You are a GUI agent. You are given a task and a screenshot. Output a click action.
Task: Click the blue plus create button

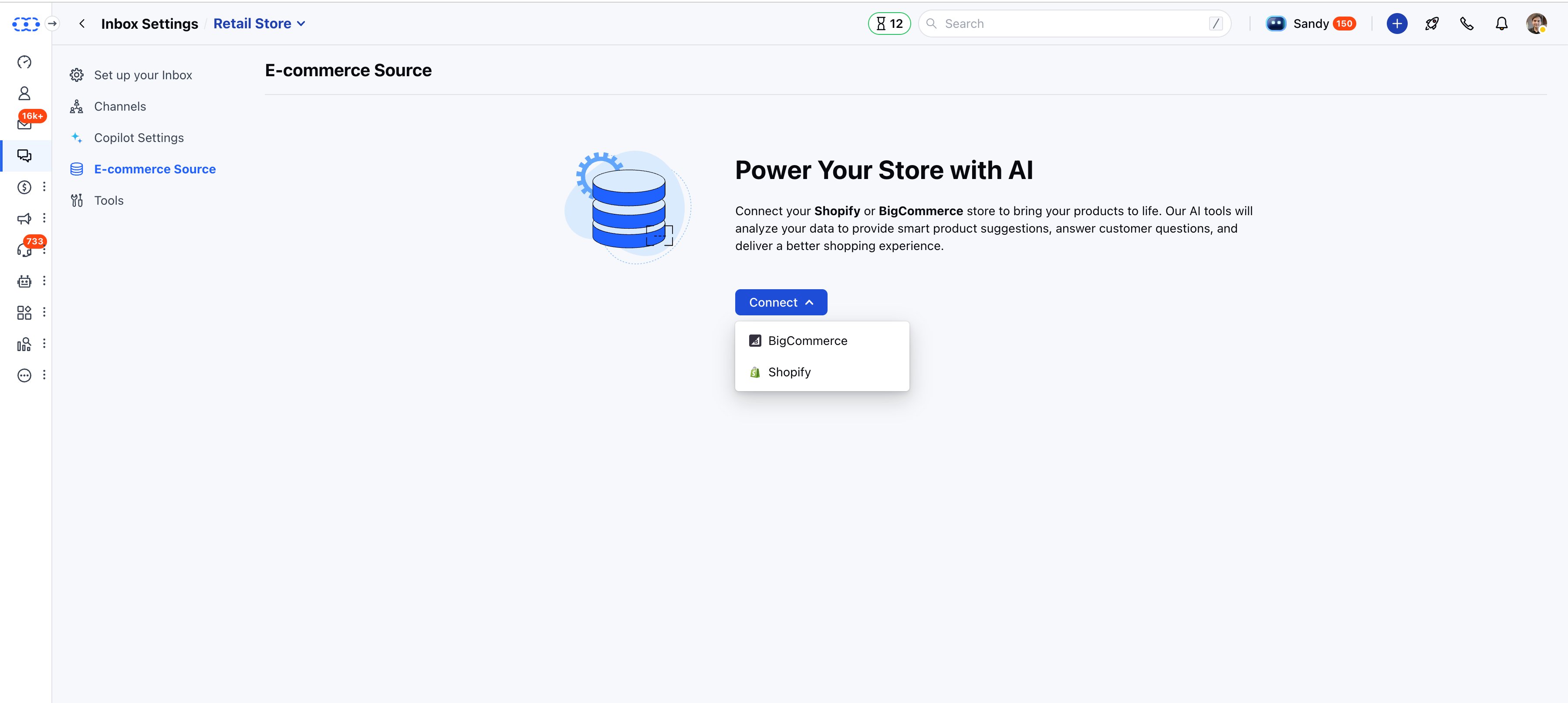tap(1397, 24)
